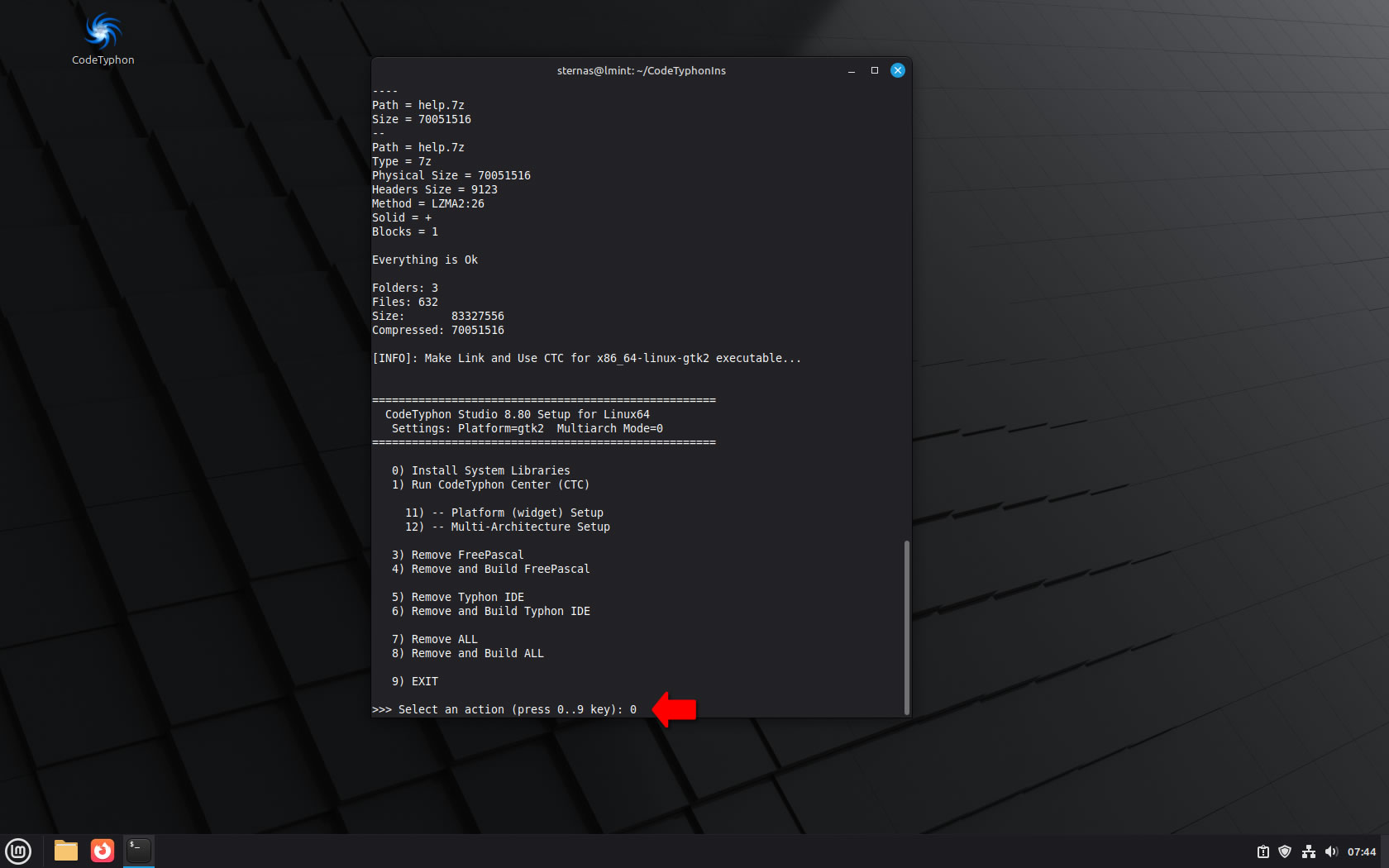Open the Linux Mint start menu

point(18,851)
